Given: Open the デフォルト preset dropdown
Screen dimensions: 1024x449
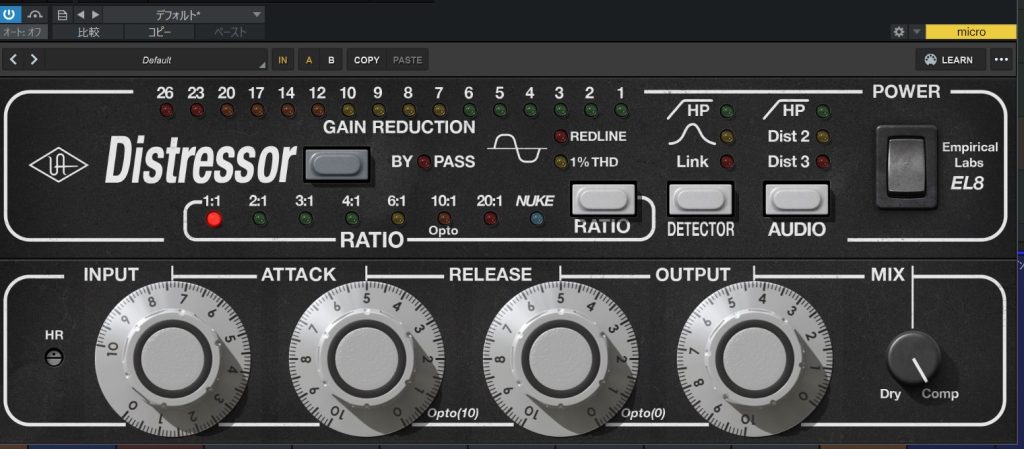Looking at the screenshot, I should (x=184, y=15).
